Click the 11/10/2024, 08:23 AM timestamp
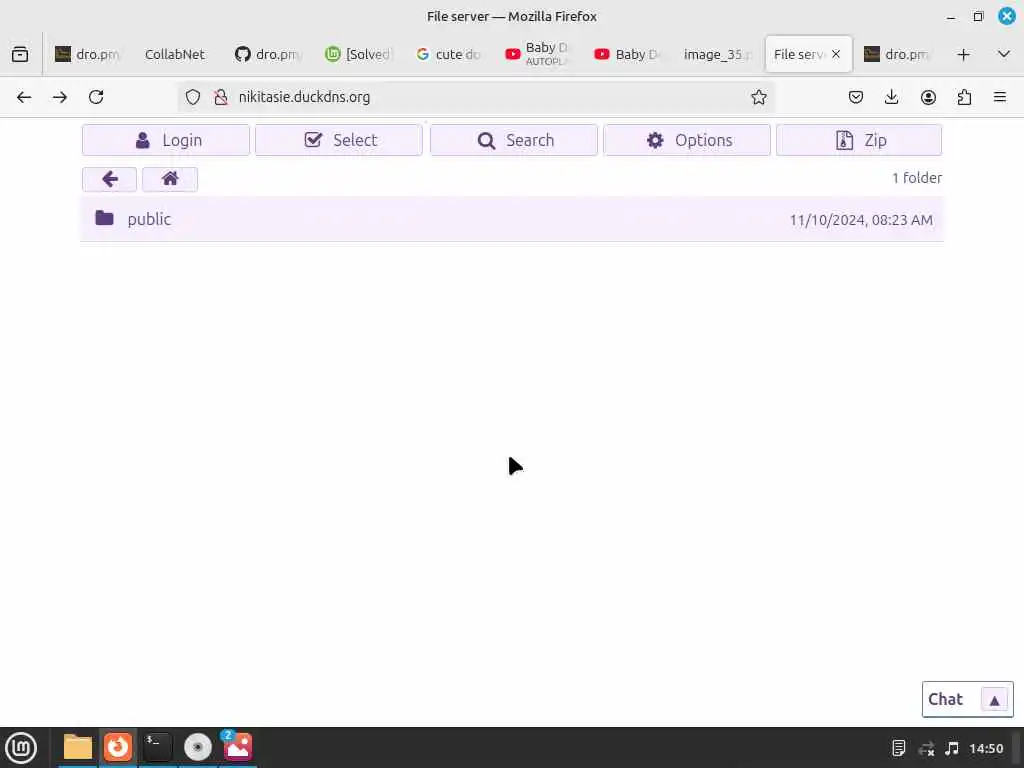 (861, 220)
